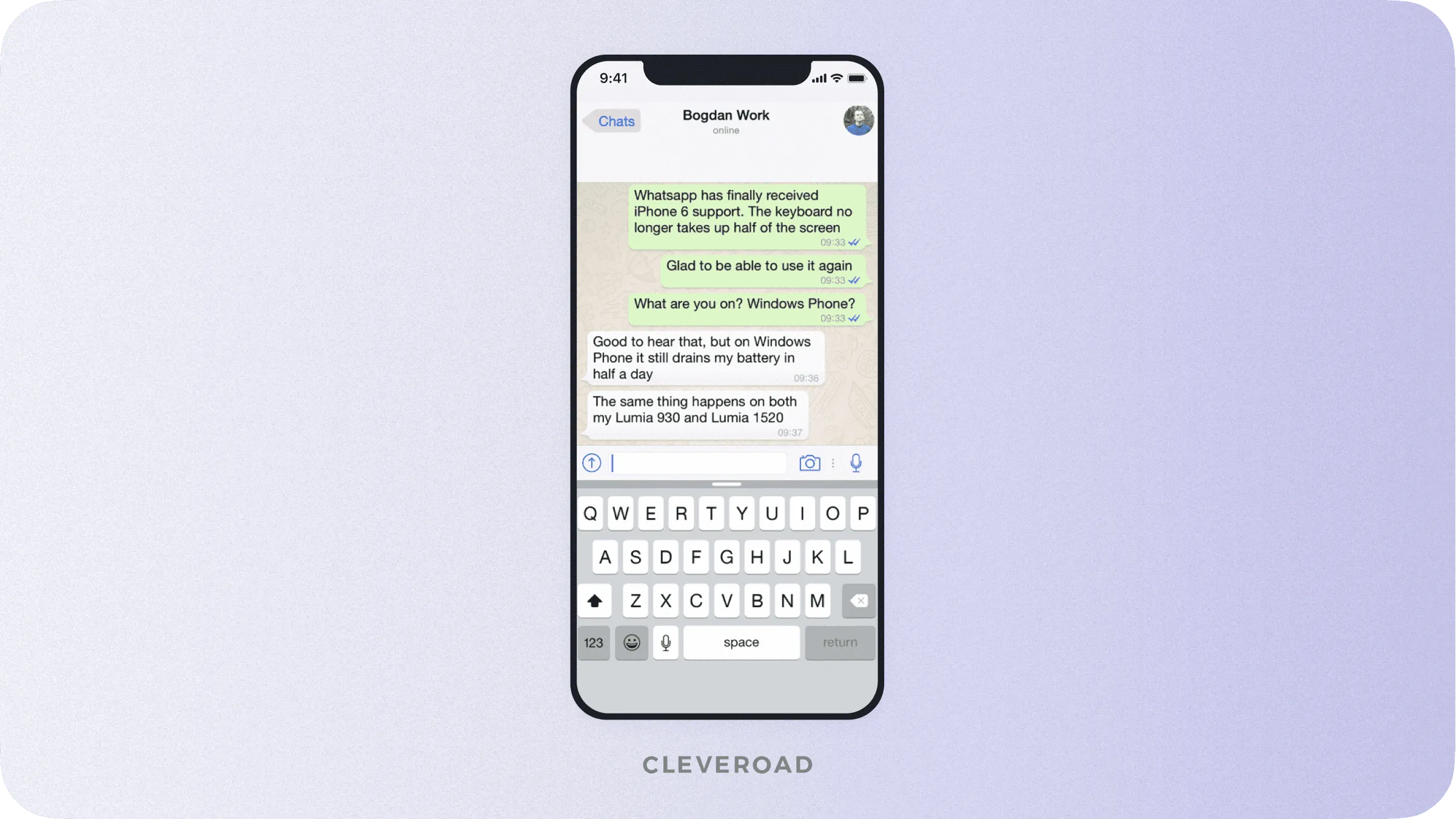Tap the send/upload icon left of input
Image resolution: width=1456 pixels, height=819 pixels.
(x=591, y=463)
